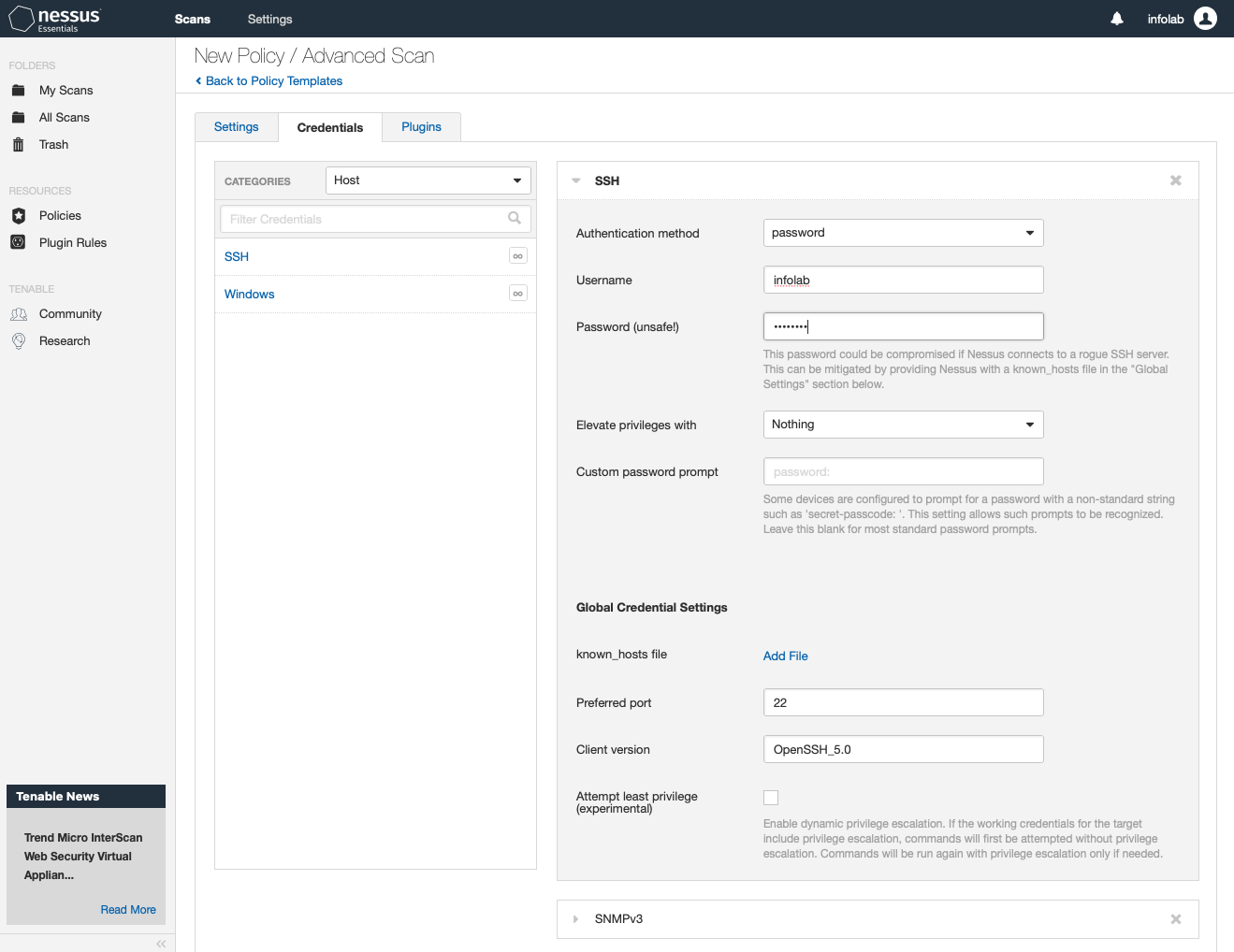The height and width of the screenshot is (952, 1234).
Task: Open the notifications bell
Action: click(x=1117, y=19)
